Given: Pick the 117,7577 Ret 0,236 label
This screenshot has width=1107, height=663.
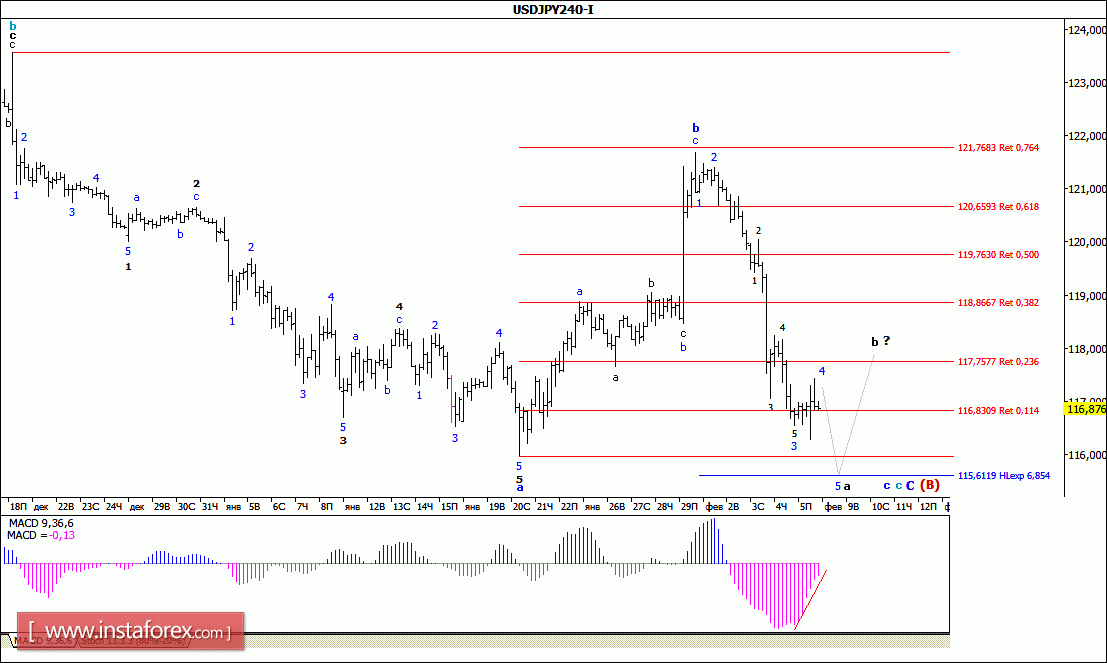Looking at the screenshot, I should [x=998, y=362].
